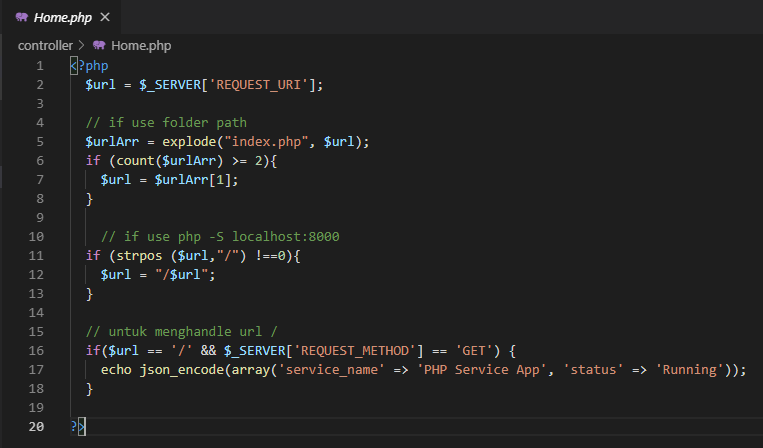Click comment '// if use folder path'

[166, 123]
